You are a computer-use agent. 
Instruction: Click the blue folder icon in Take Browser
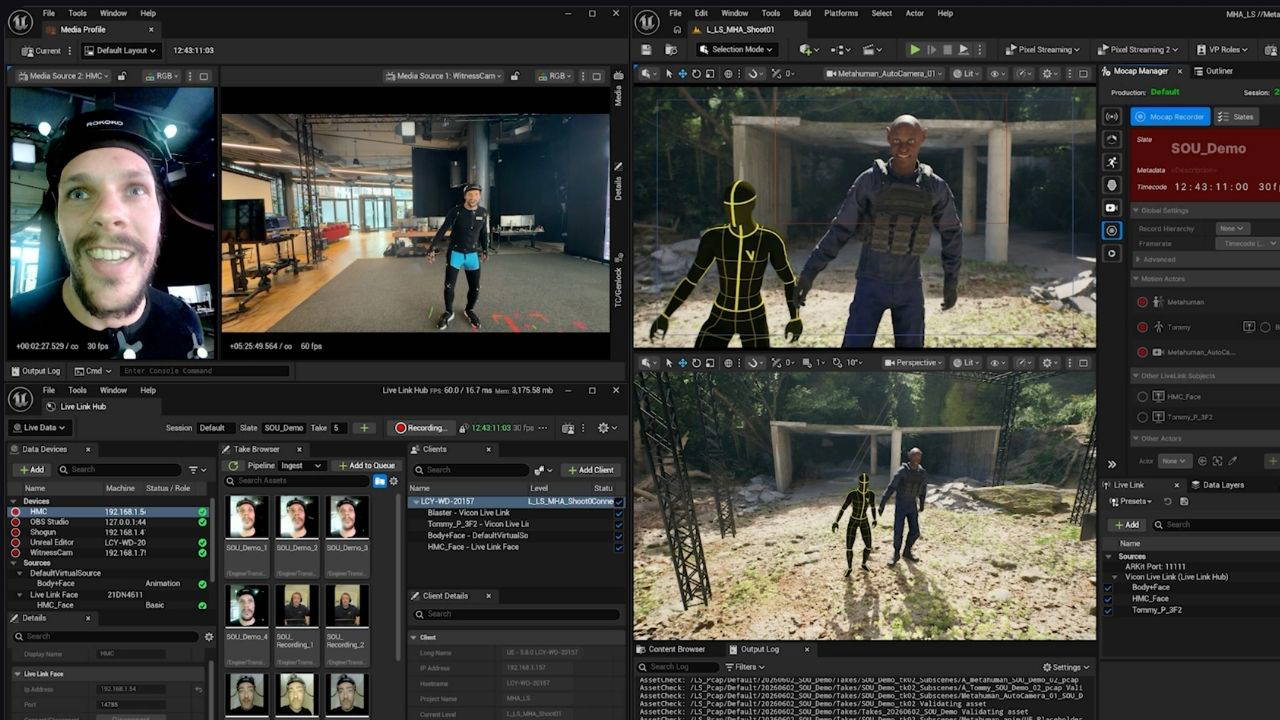click(380, 481)
